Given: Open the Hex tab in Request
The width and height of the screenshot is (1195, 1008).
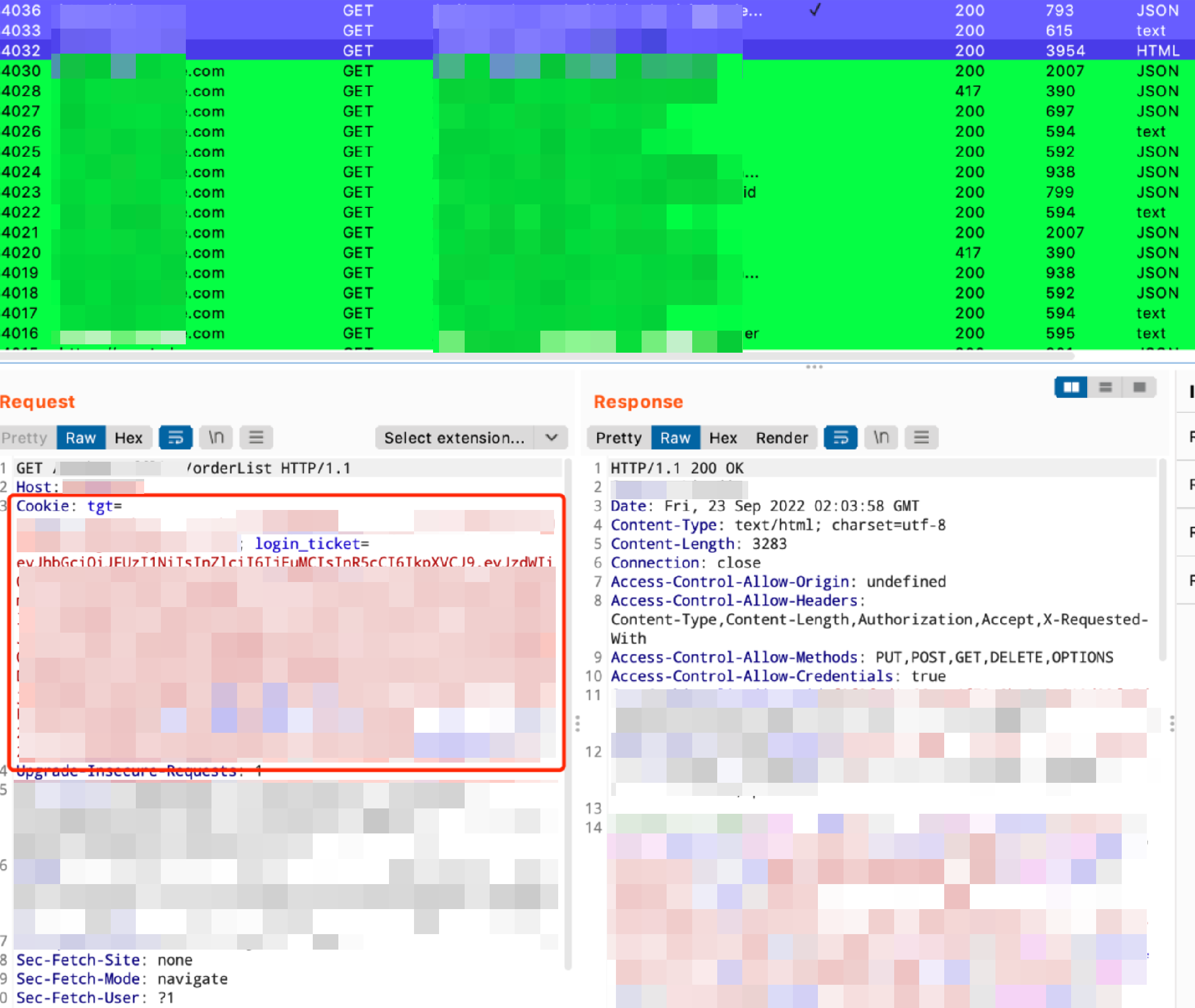Looking at the screenshot, I should pyautogui.click(x=129, y=438).
